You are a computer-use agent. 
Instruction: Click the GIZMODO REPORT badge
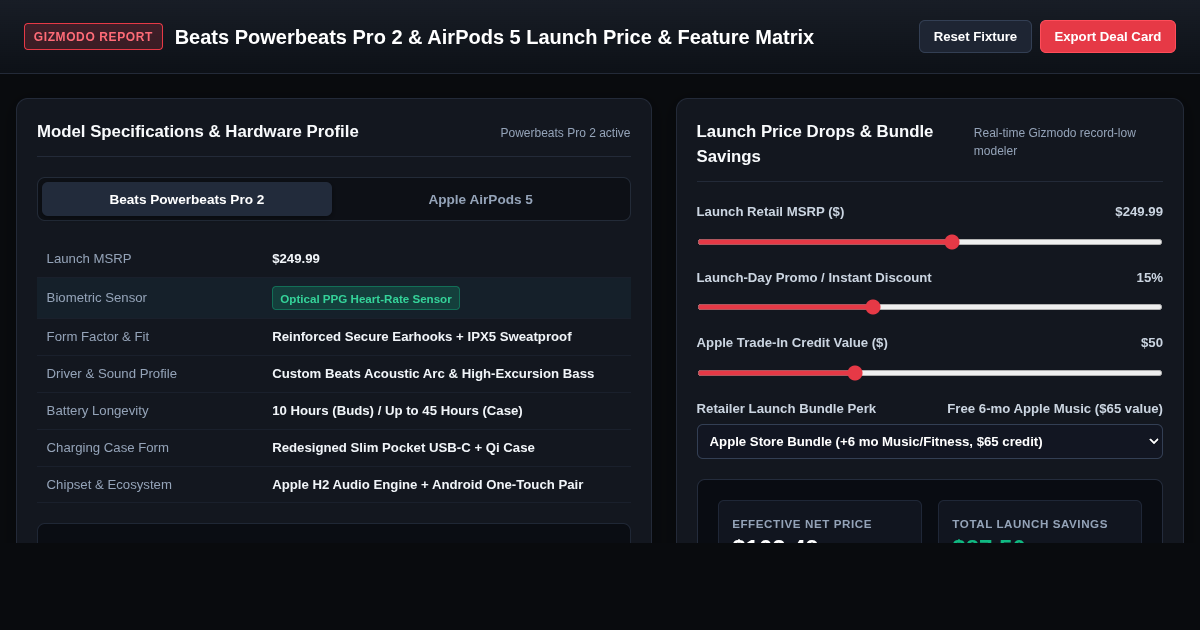pos(93,37)
